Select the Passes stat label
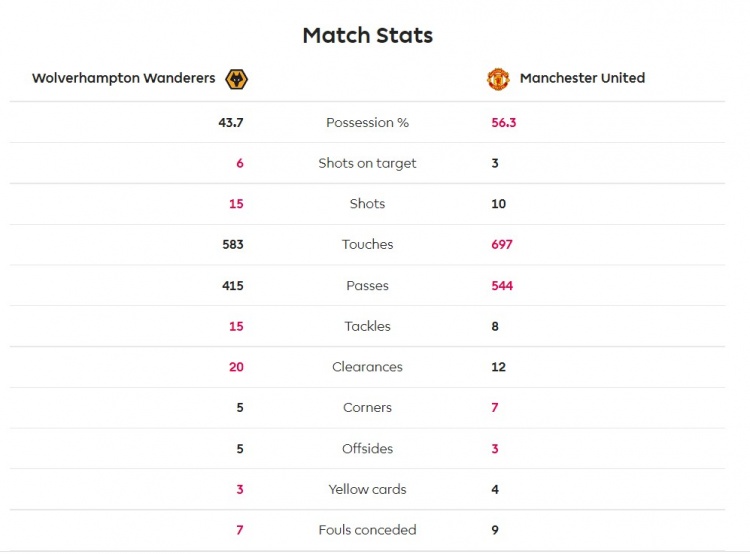750x554 pixels. click(367, 286)
